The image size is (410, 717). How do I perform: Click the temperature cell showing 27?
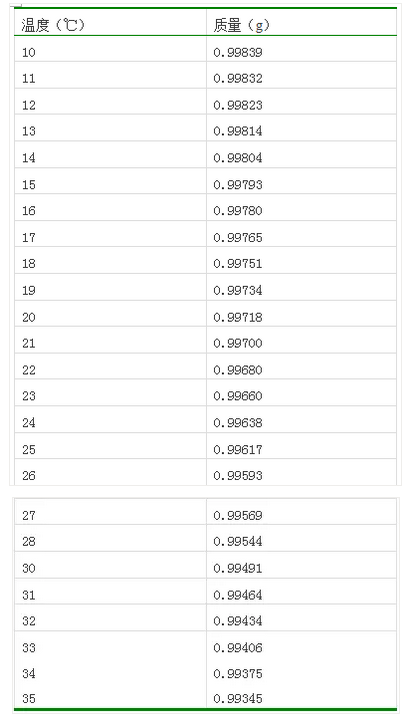tap(110, 515)
